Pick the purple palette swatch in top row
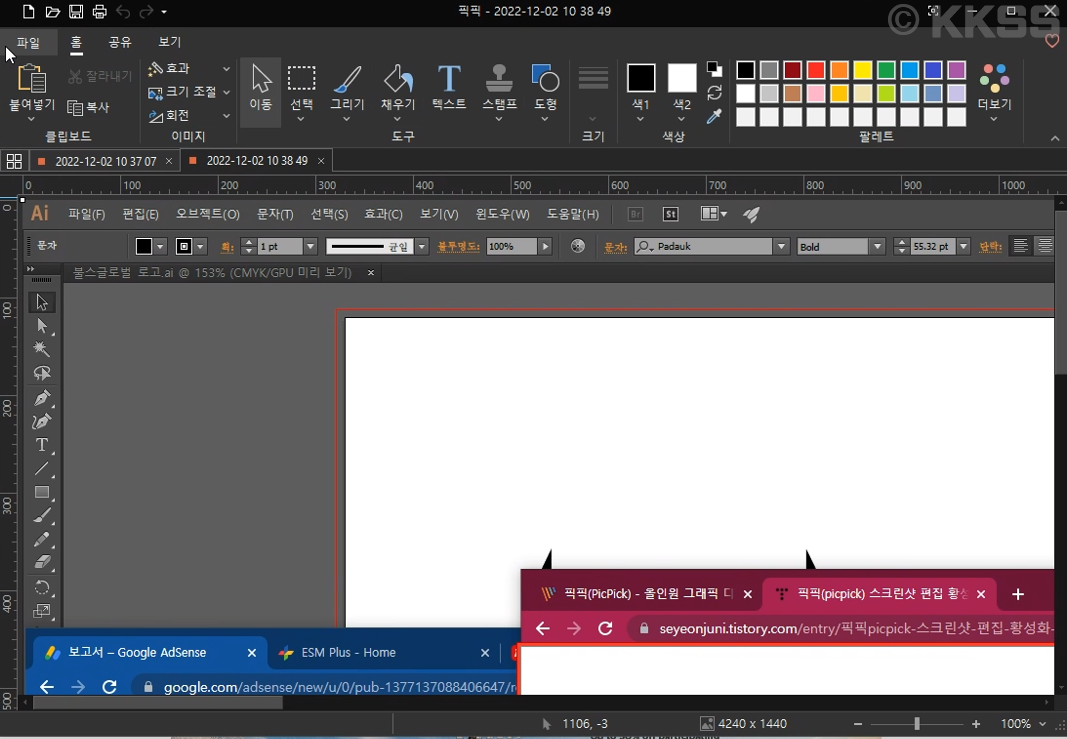Screen dimensions: 1067x739 [x=957, y=70]
